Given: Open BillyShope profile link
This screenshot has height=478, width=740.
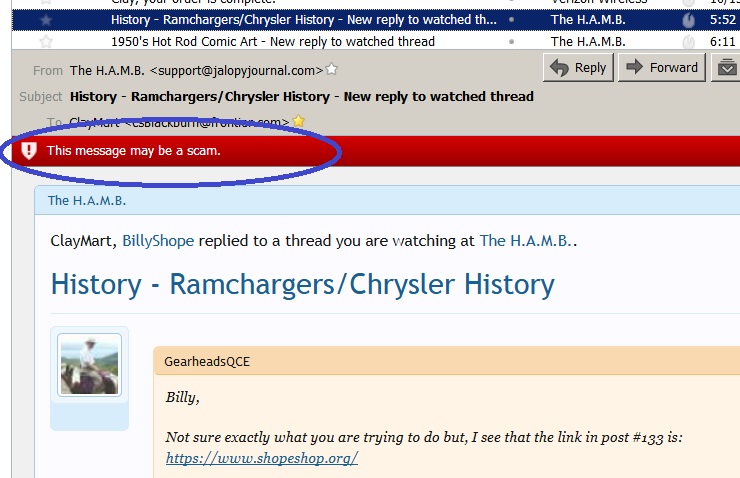Looking at the screenshot, I should click(x=158, y=241).
